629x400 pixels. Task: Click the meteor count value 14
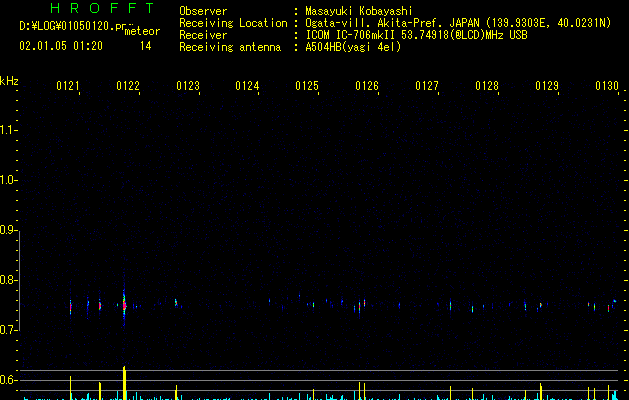(146, 46)
